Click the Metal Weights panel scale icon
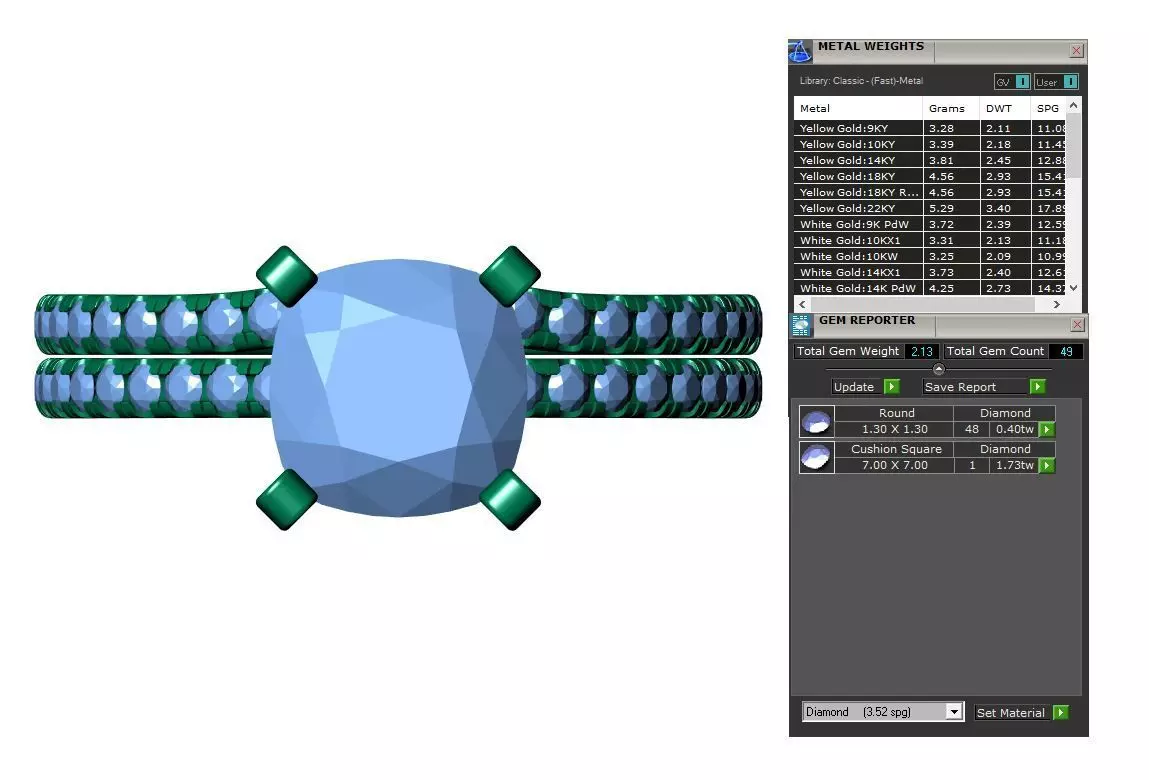This screenshot has height=780, width=1149. 799,51
